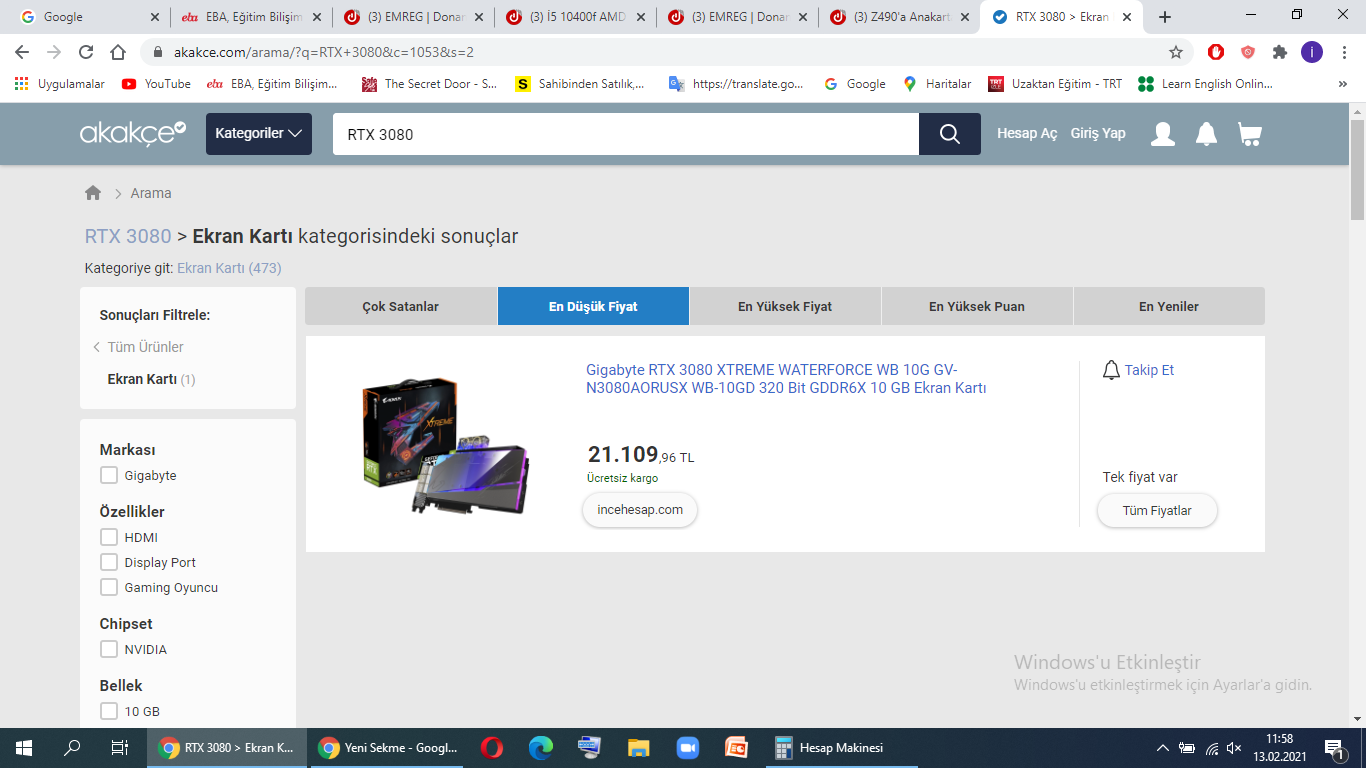Open the Chrome extensions puzzle icon
The width and height of the screenshot is (1366, 768).
(1280, 52)
